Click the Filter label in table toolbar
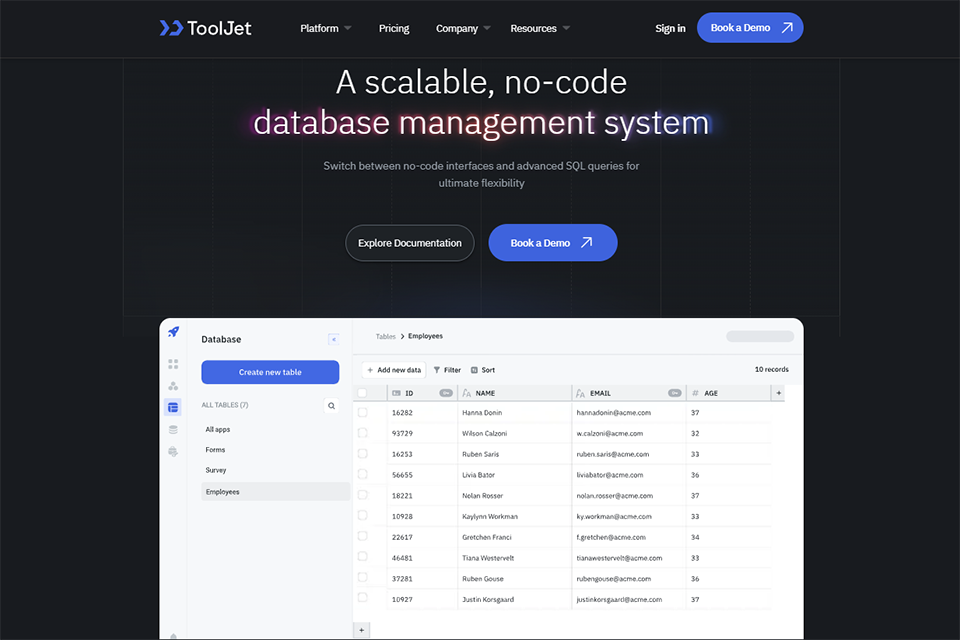Screen dimensions: 960x640 click(x=452, y=370)
